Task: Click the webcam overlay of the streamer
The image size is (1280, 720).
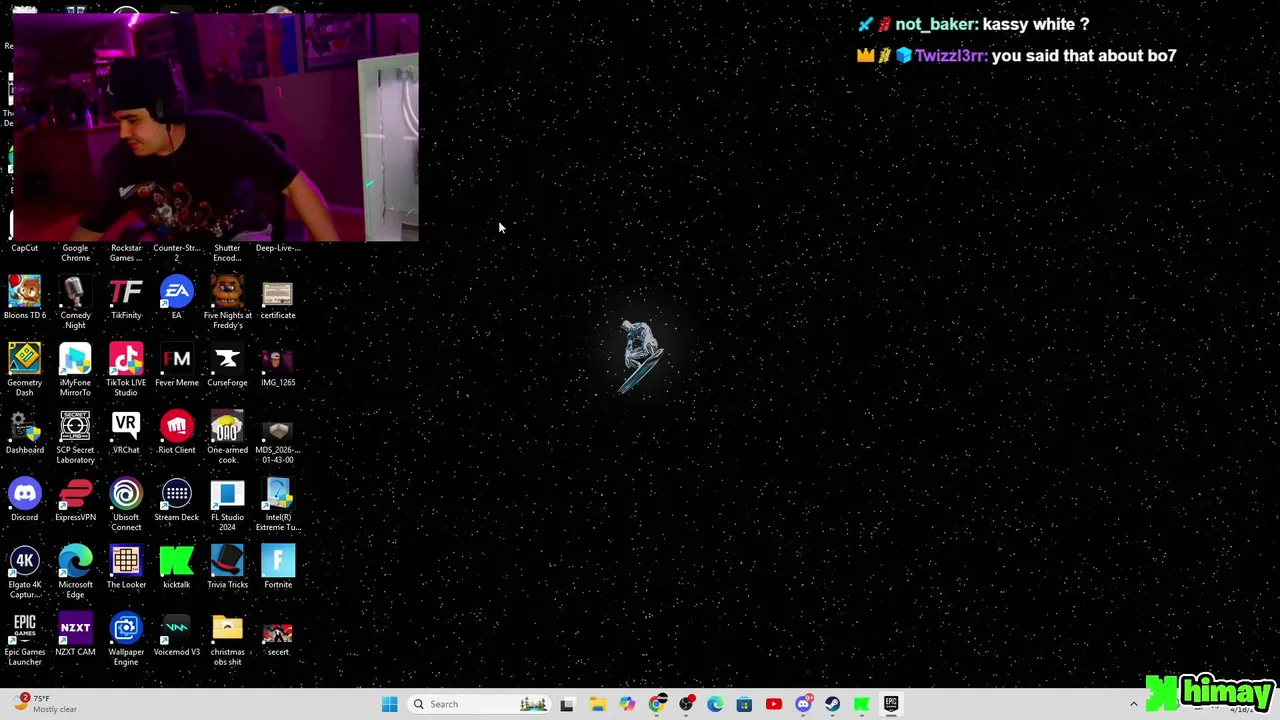Action: 215,127
